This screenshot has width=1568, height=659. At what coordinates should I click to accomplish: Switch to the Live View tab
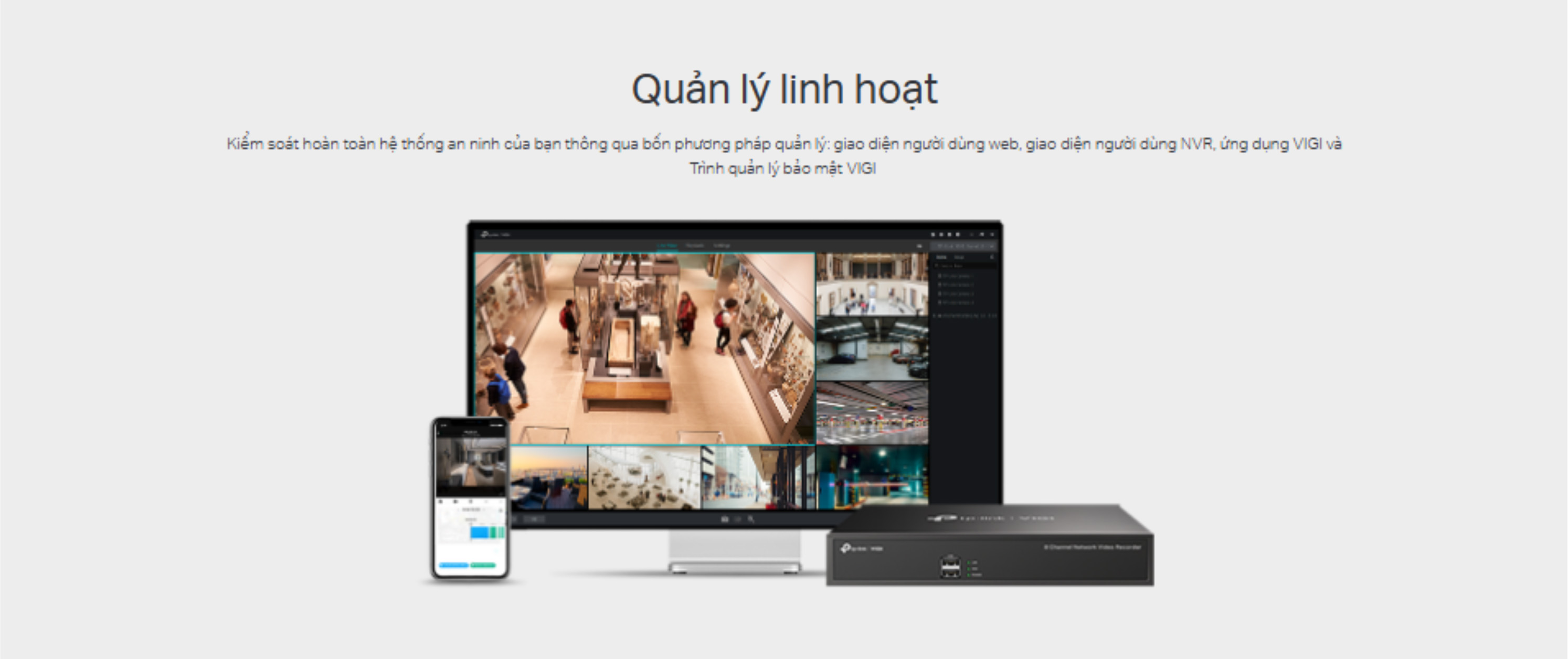coord(667,246)
